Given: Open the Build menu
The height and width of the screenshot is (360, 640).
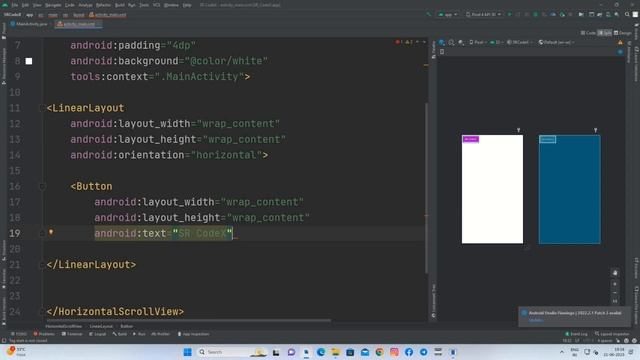Looking at the screenshot, I should pyautogui.click(x=120, y=5).
